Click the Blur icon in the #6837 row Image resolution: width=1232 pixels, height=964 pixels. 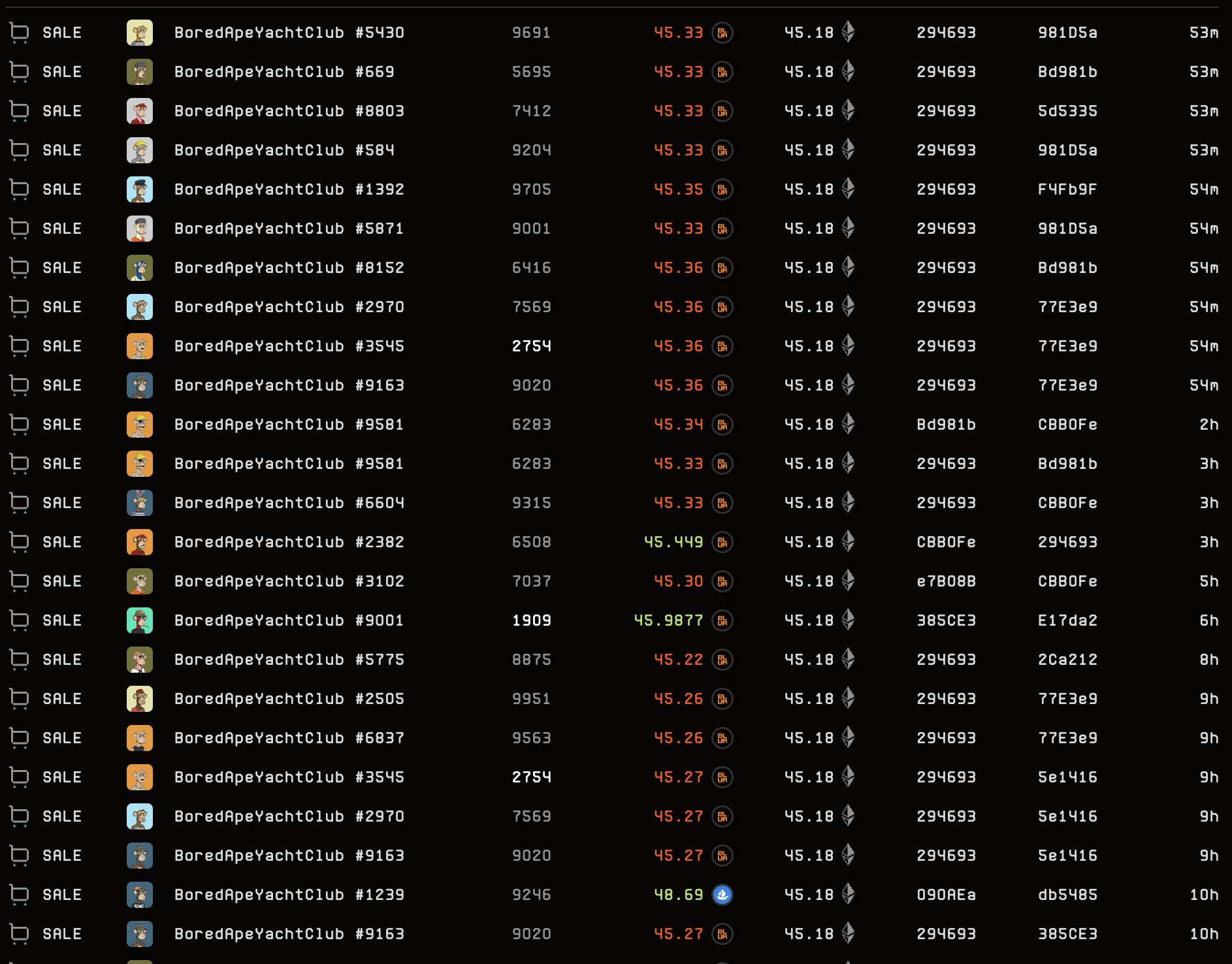click(722, 738)
